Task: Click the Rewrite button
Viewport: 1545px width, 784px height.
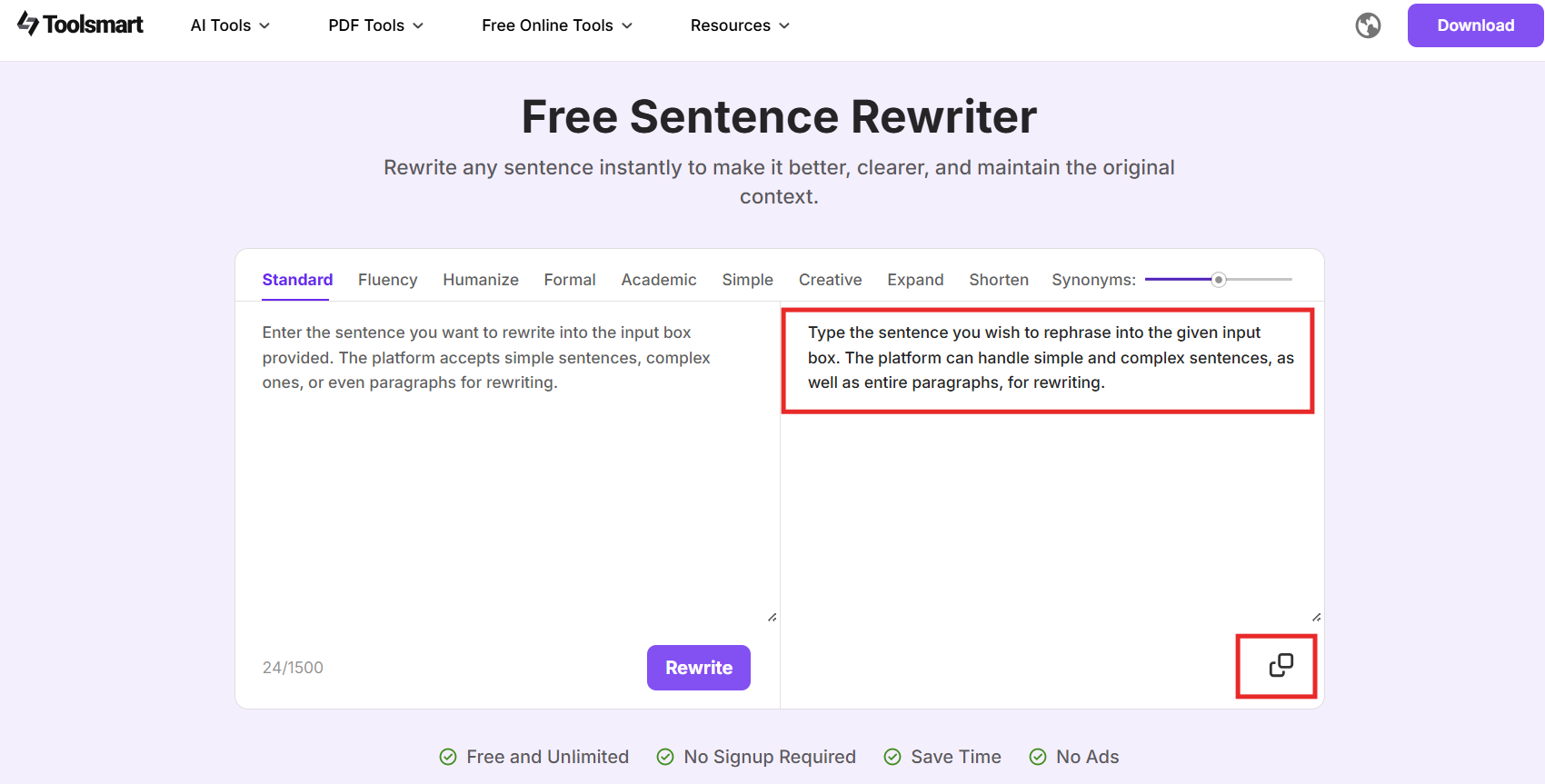Action: coord(699,668)
